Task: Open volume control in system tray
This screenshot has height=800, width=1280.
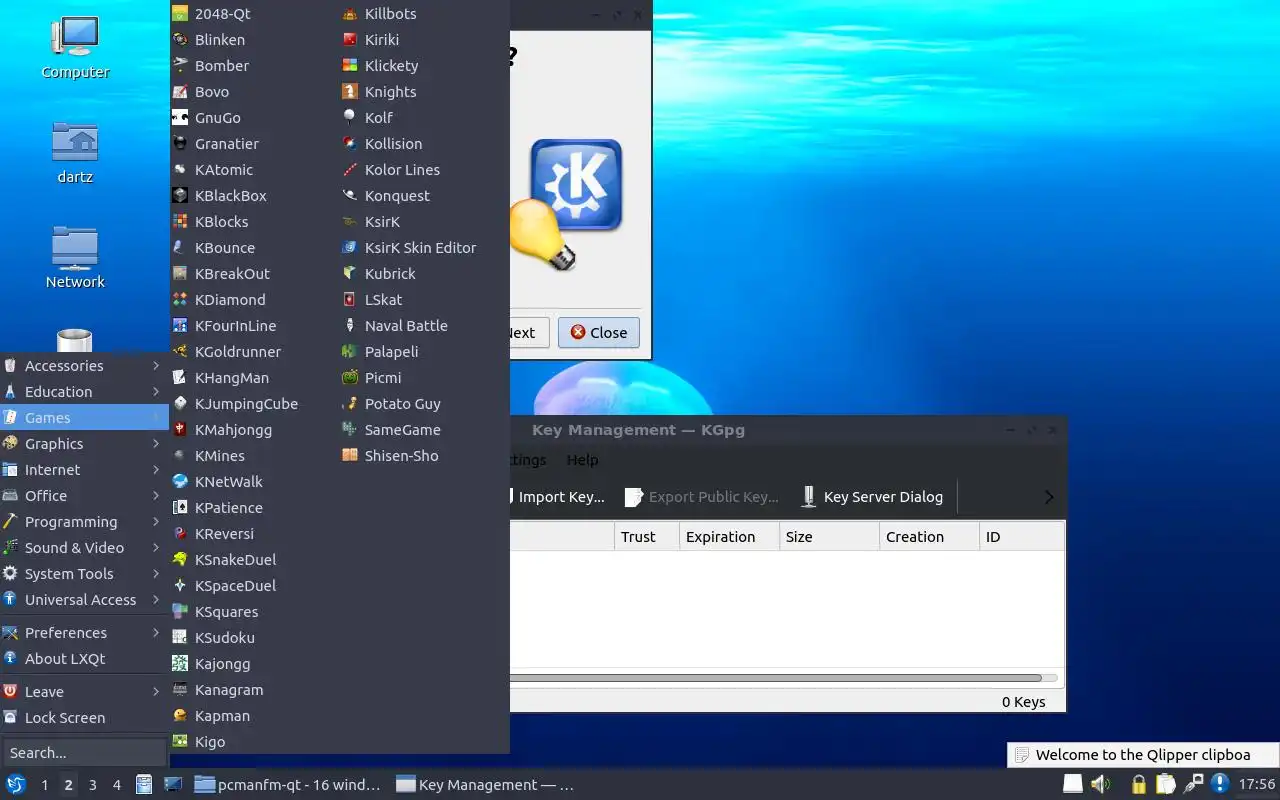Action: point(1101,785)
